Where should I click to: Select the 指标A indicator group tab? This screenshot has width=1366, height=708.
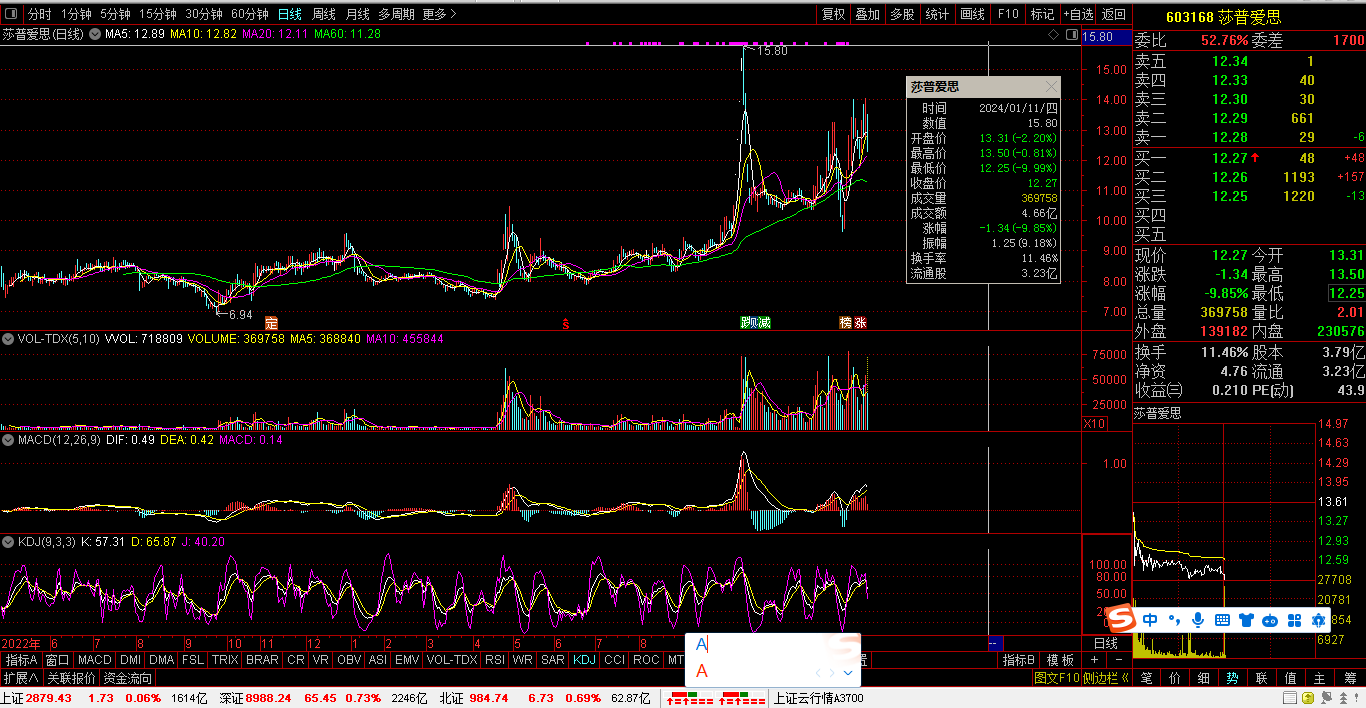tap(21, 660)
